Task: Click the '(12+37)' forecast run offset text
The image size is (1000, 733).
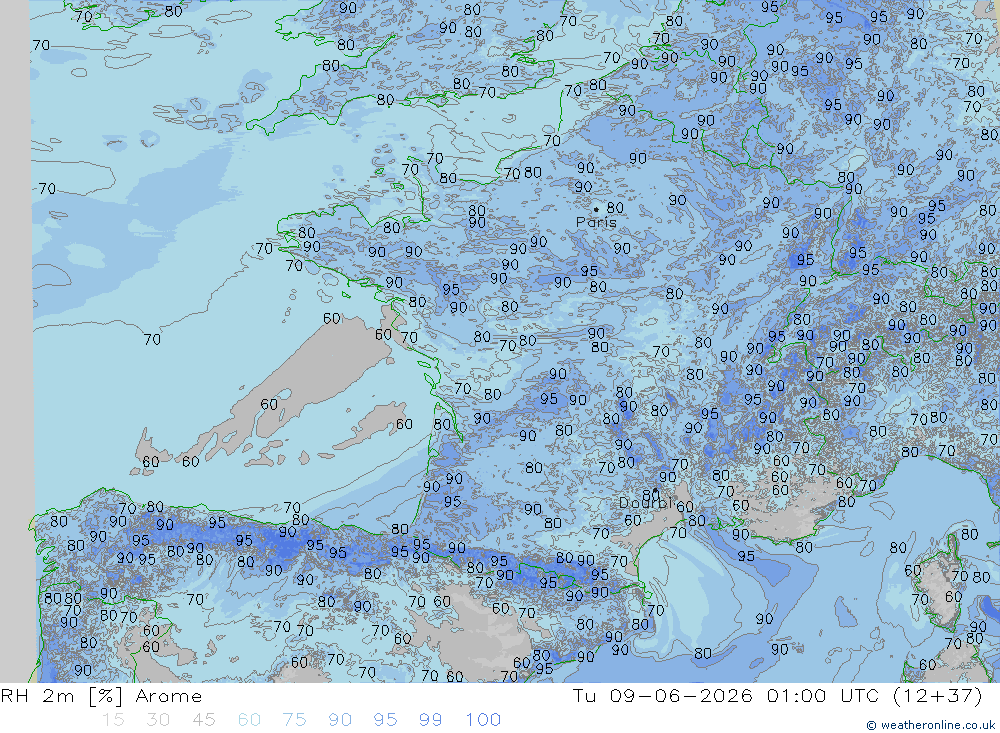Action: 937,696
